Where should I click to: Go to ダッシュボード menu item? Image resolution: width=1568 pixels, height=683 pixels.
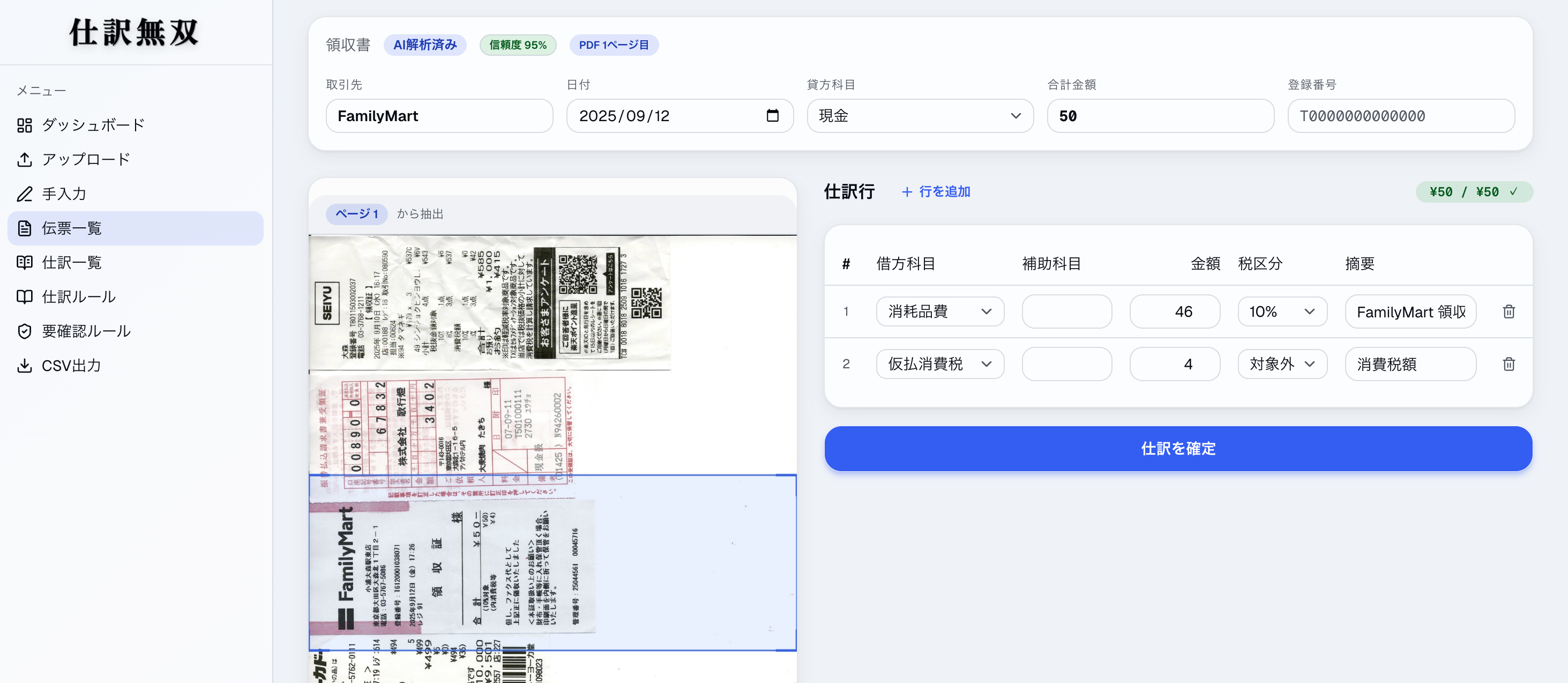135,125
